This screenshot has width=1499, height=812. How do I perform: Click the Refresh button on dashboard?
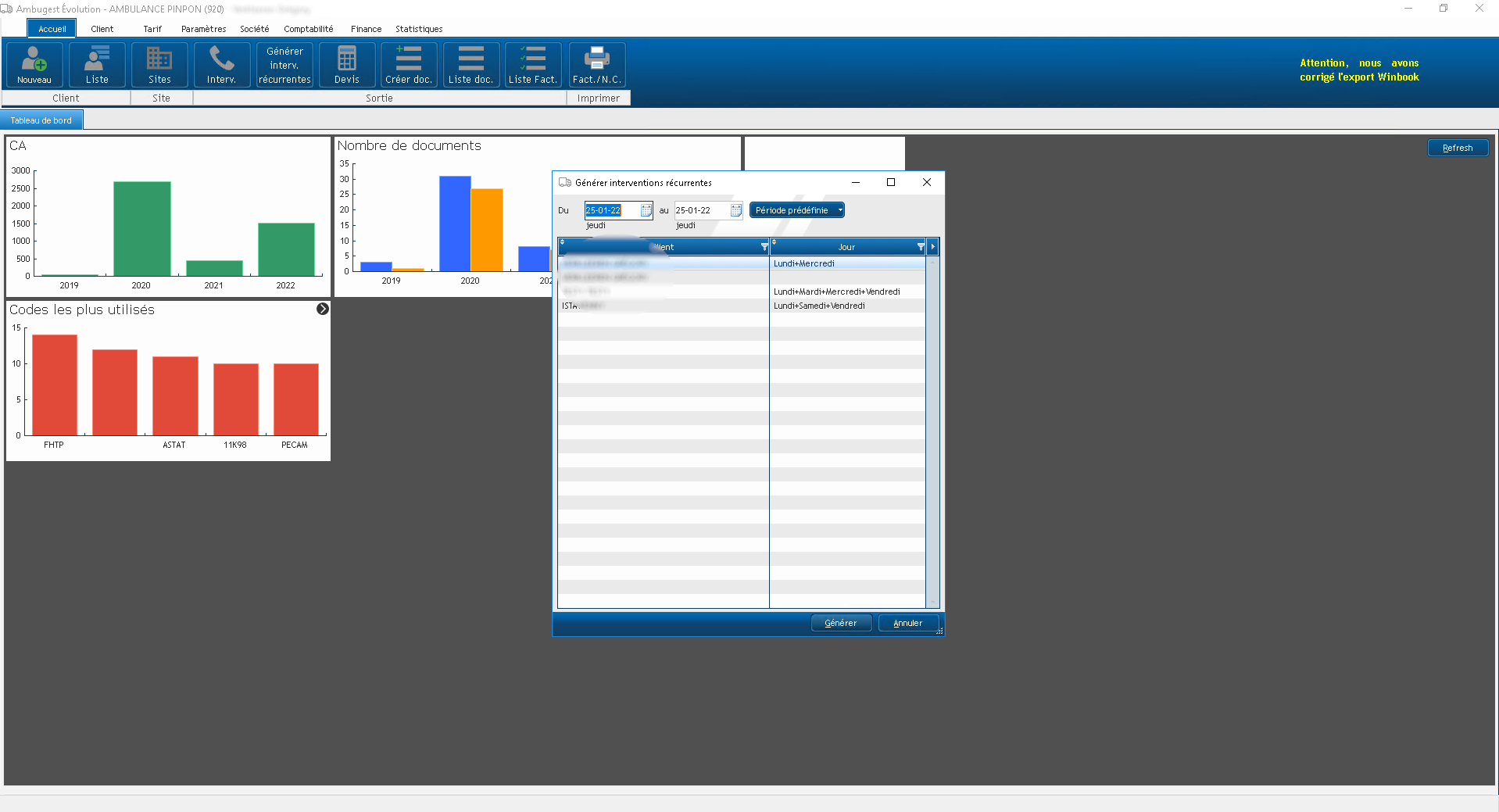pos(1457,148)
